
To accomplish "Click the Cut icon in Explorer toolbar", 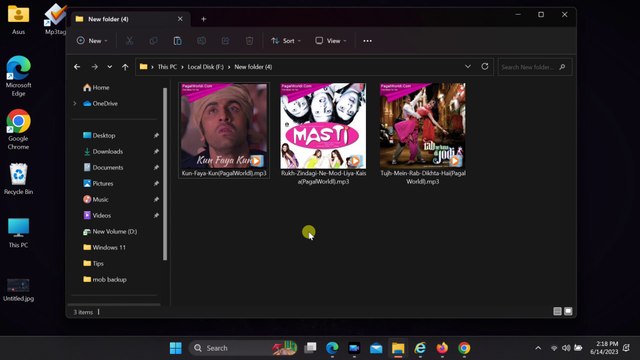I will coord(129,41).
